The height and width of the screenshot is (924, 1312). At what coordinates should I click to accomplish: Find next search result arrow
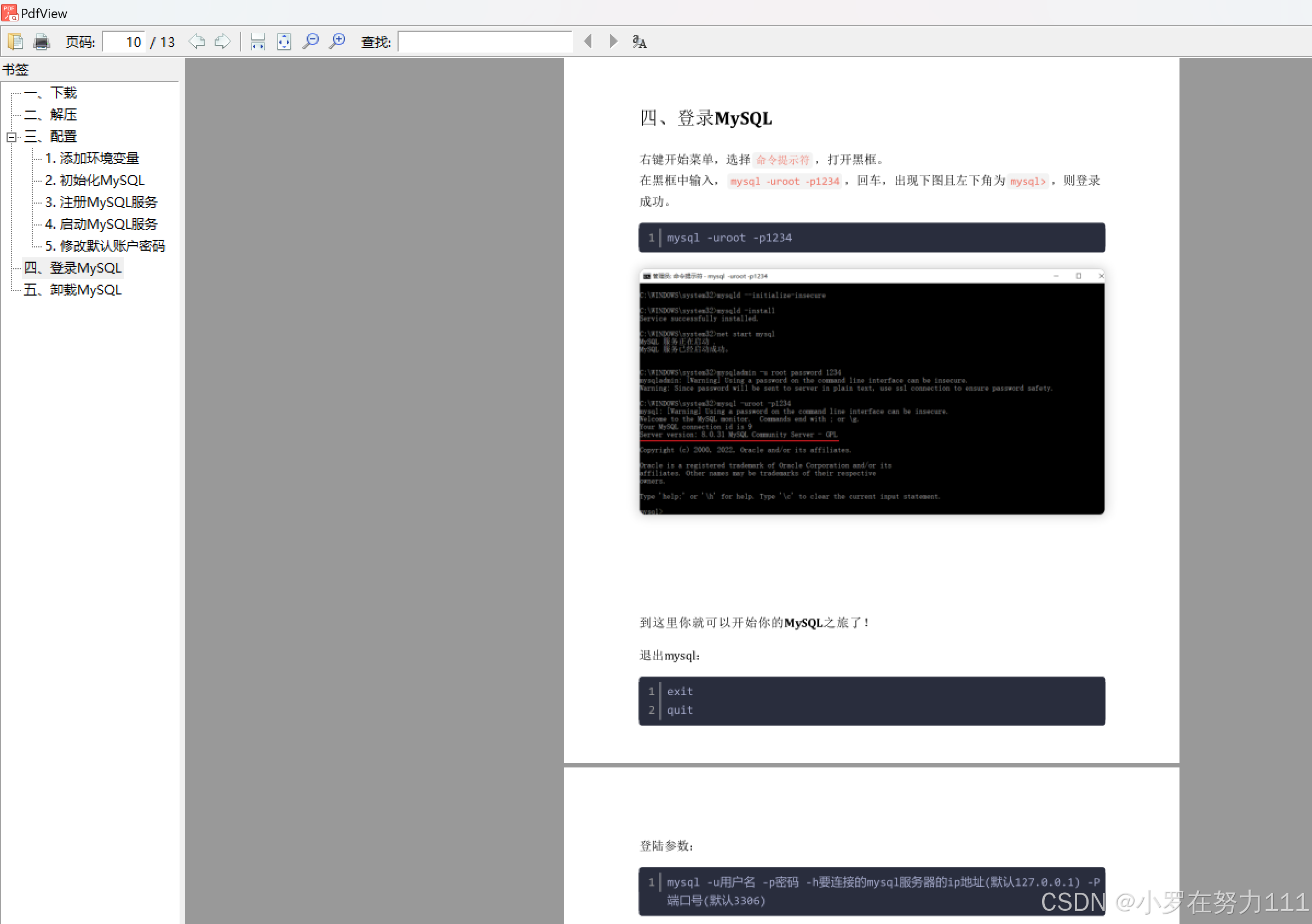click(x=613, y=42)
